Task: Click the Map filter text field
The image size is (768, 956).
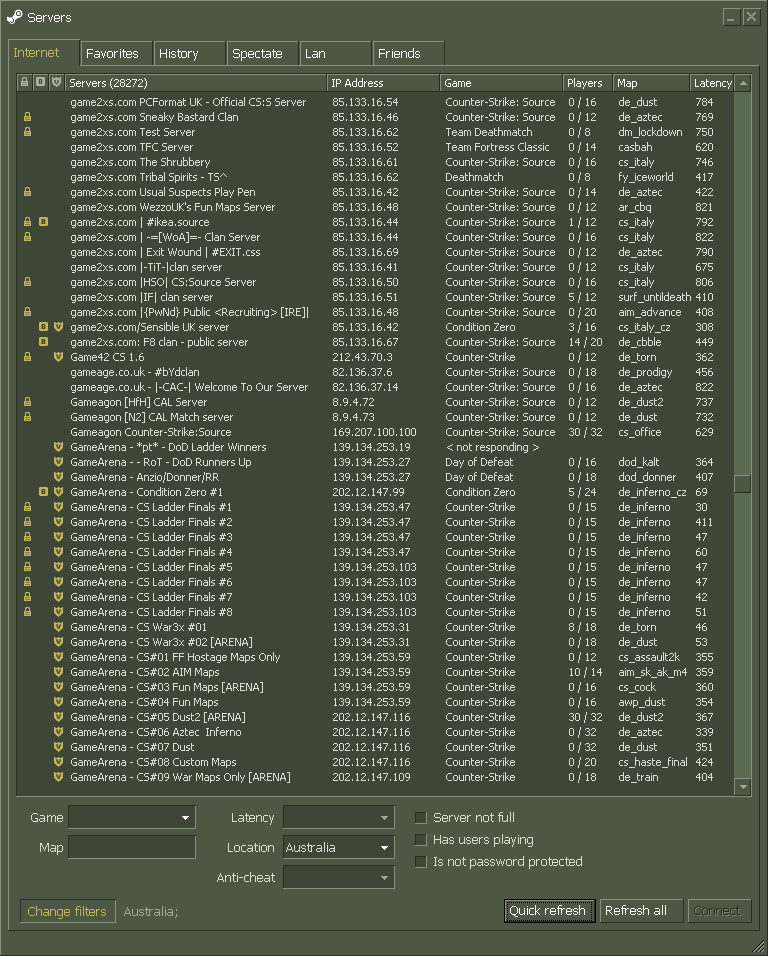Action: point(132,847)
